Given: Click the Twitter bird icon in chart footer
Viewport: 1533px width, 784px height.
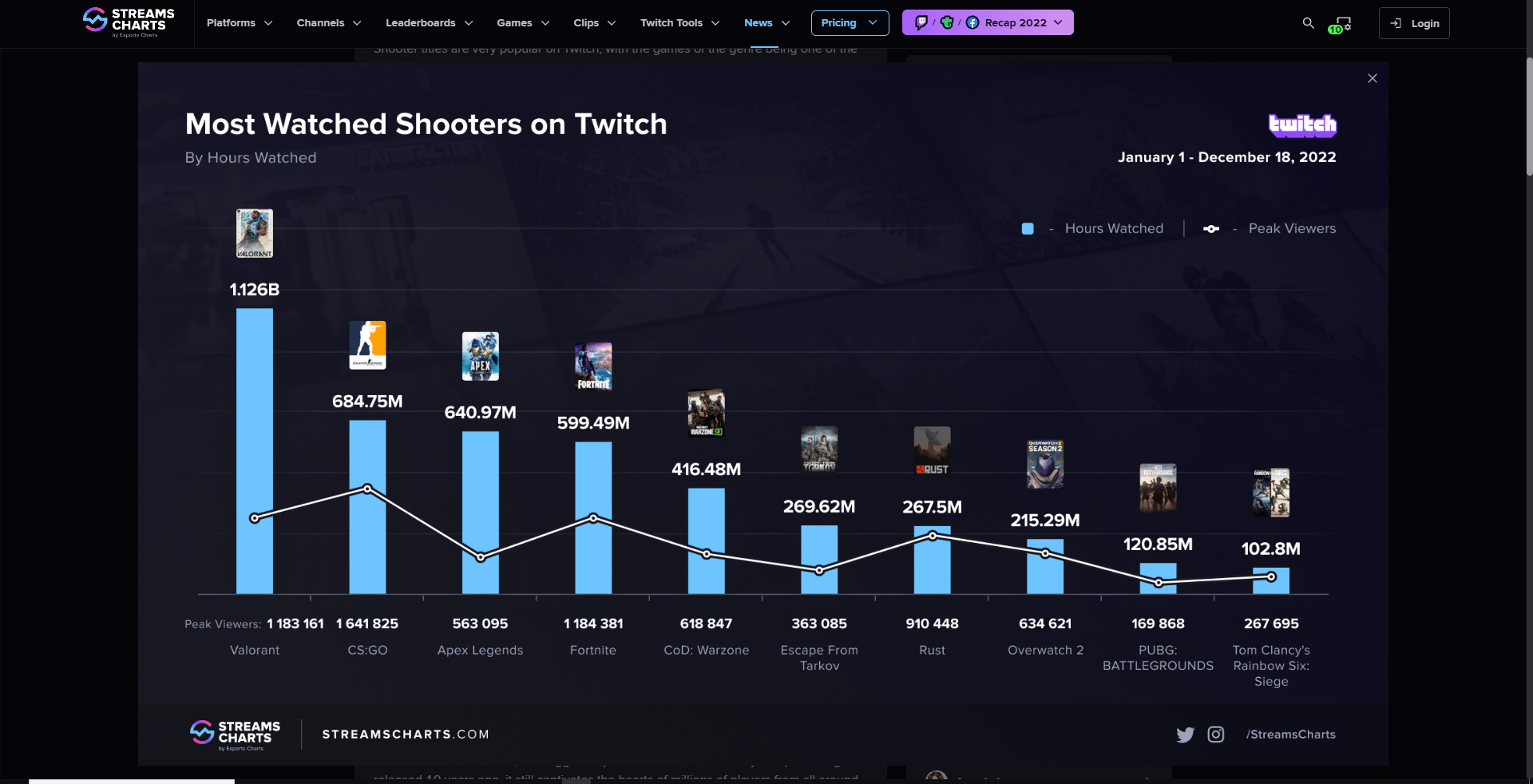Looking at the screenshot, I should [1185, 735].
